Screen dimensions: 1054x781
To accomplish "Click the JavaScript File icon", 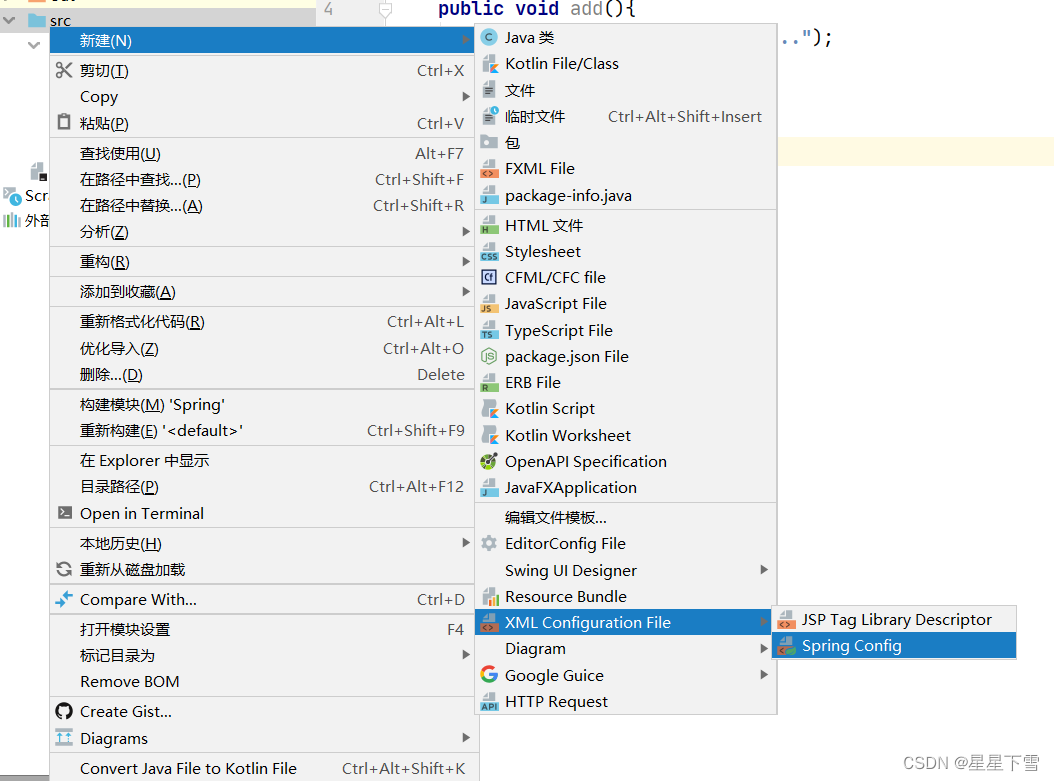I will coord(489,304).
